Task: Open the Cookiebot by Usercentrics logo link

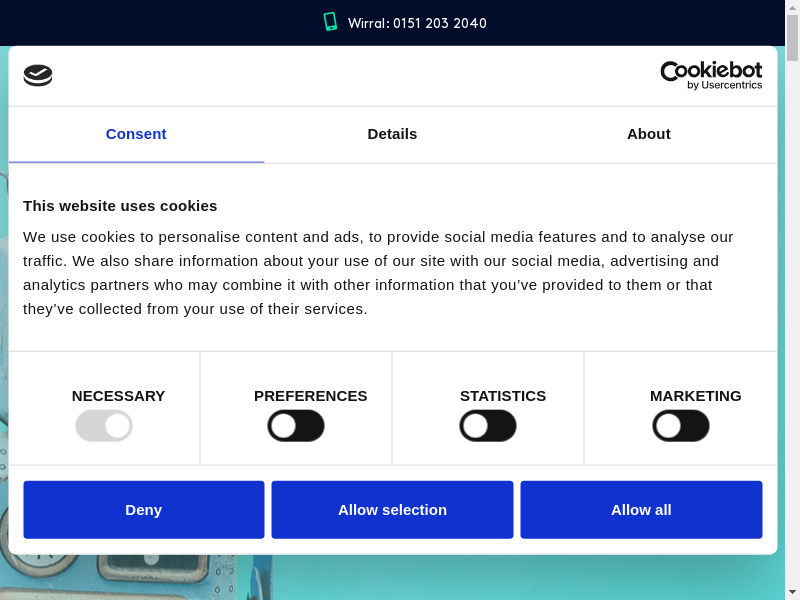Action: [711, 75]
